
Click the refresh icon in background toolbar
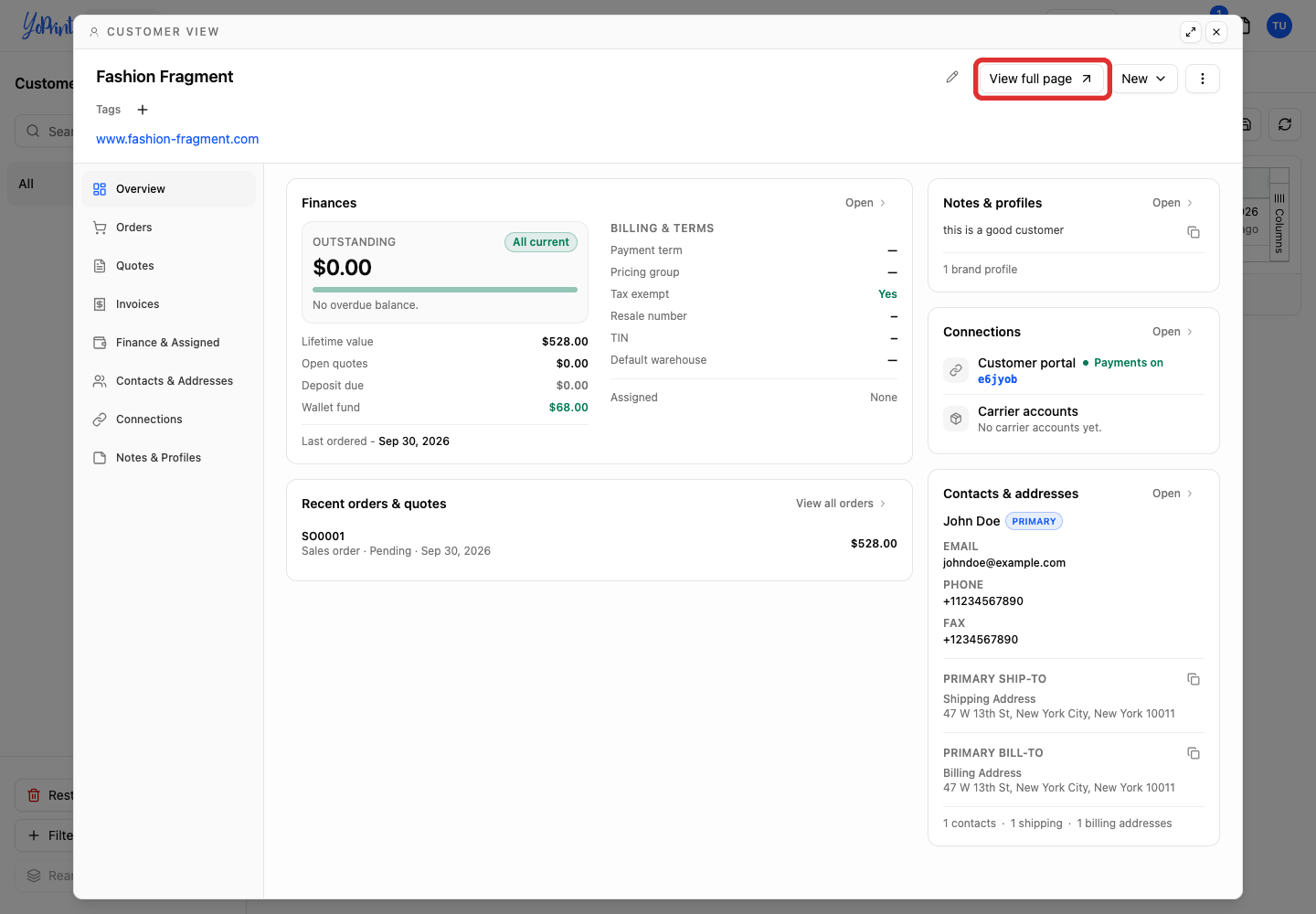(x=1285, y=124)
